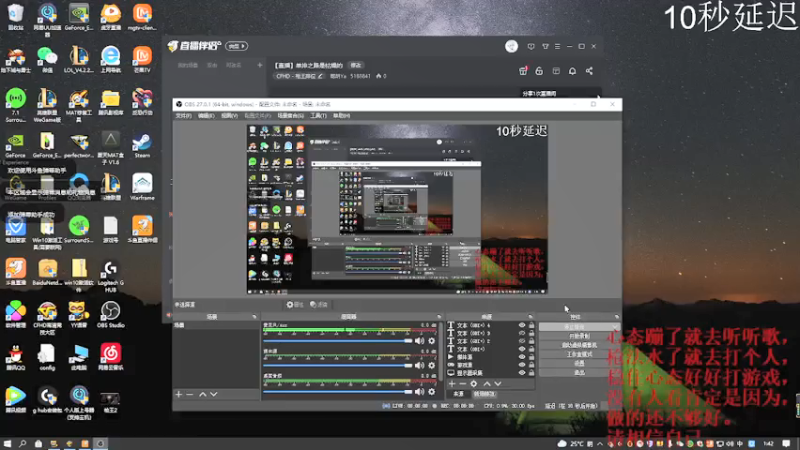Open the 网易云音乐 red desktop icon

(x=110, y=356)
